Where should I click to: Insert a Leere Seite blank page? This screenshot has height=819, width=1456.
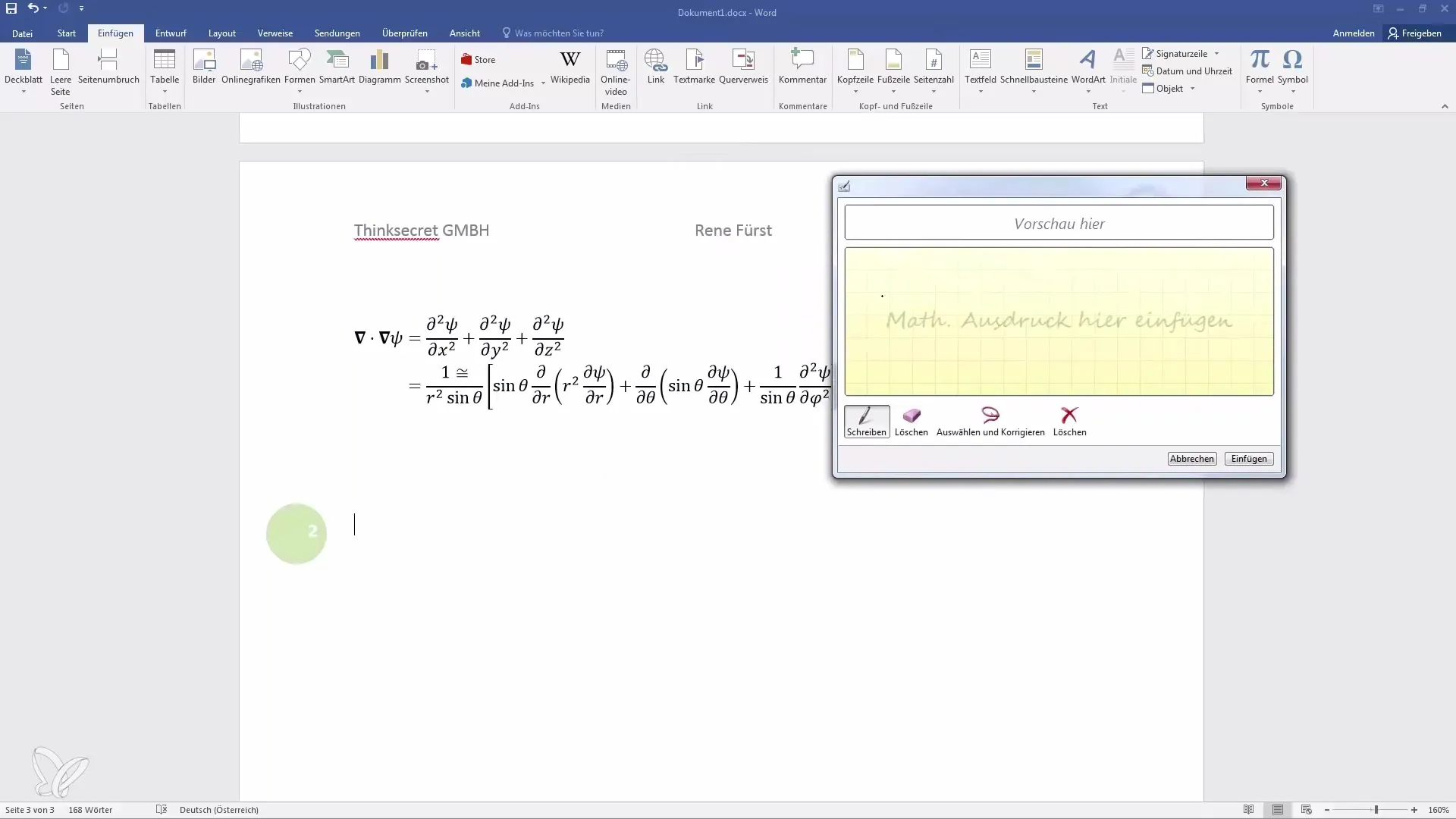(x=61, y=71)
